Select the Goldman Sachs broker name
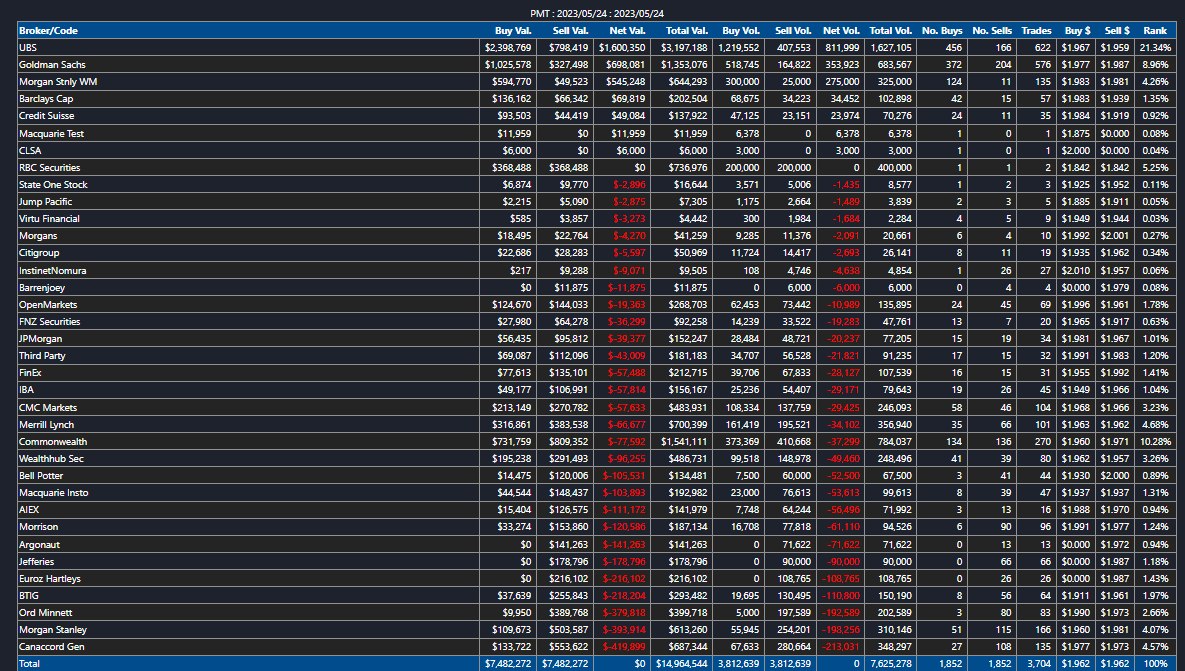 [52, 65]
